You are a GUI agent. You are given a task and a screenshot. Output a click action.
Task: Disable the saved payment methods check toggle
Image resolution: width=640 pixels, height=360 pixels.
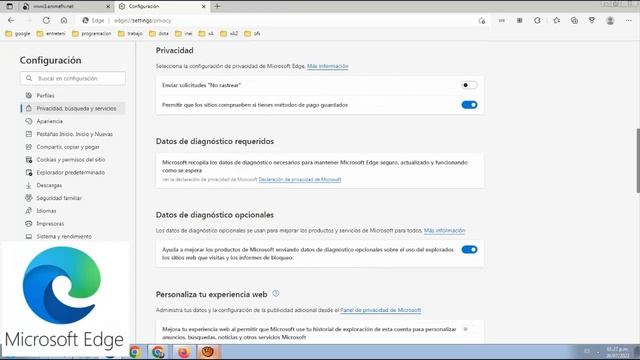pyautogui.click(x=469, y=105)
